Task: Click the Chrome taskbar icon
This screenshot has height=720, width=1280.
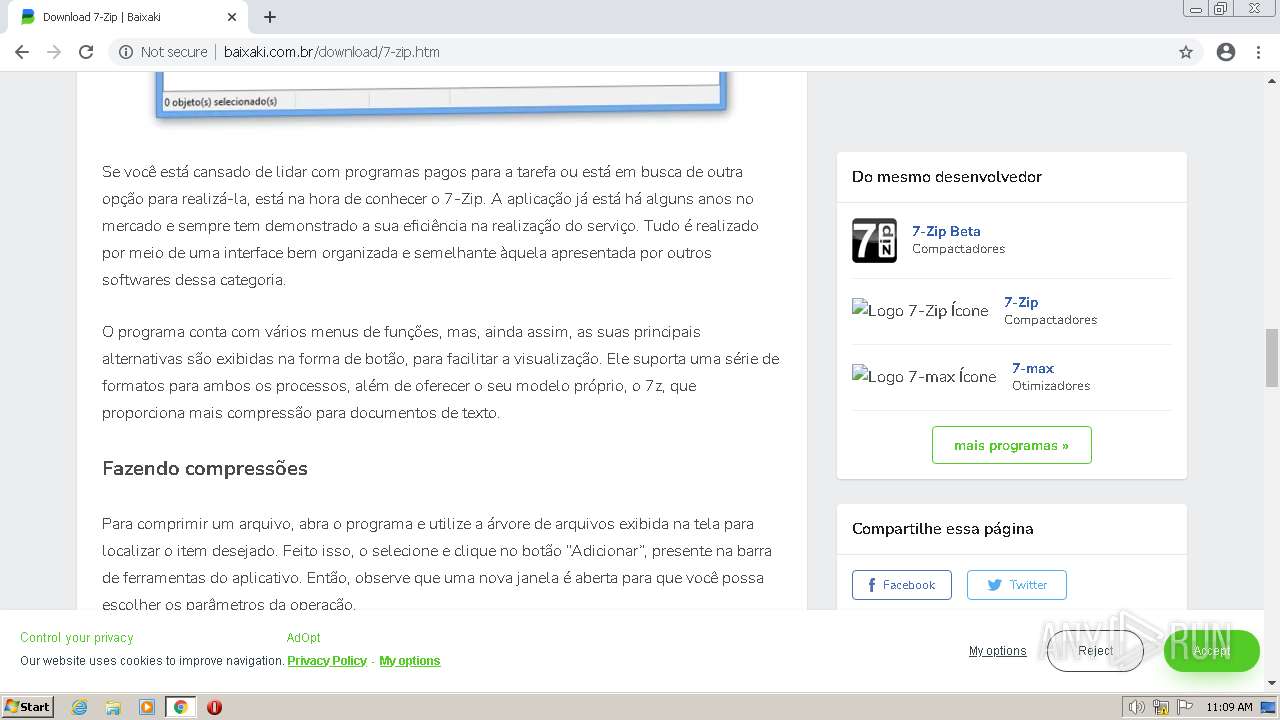Action: pyautogui.click(x=180, y=707)
